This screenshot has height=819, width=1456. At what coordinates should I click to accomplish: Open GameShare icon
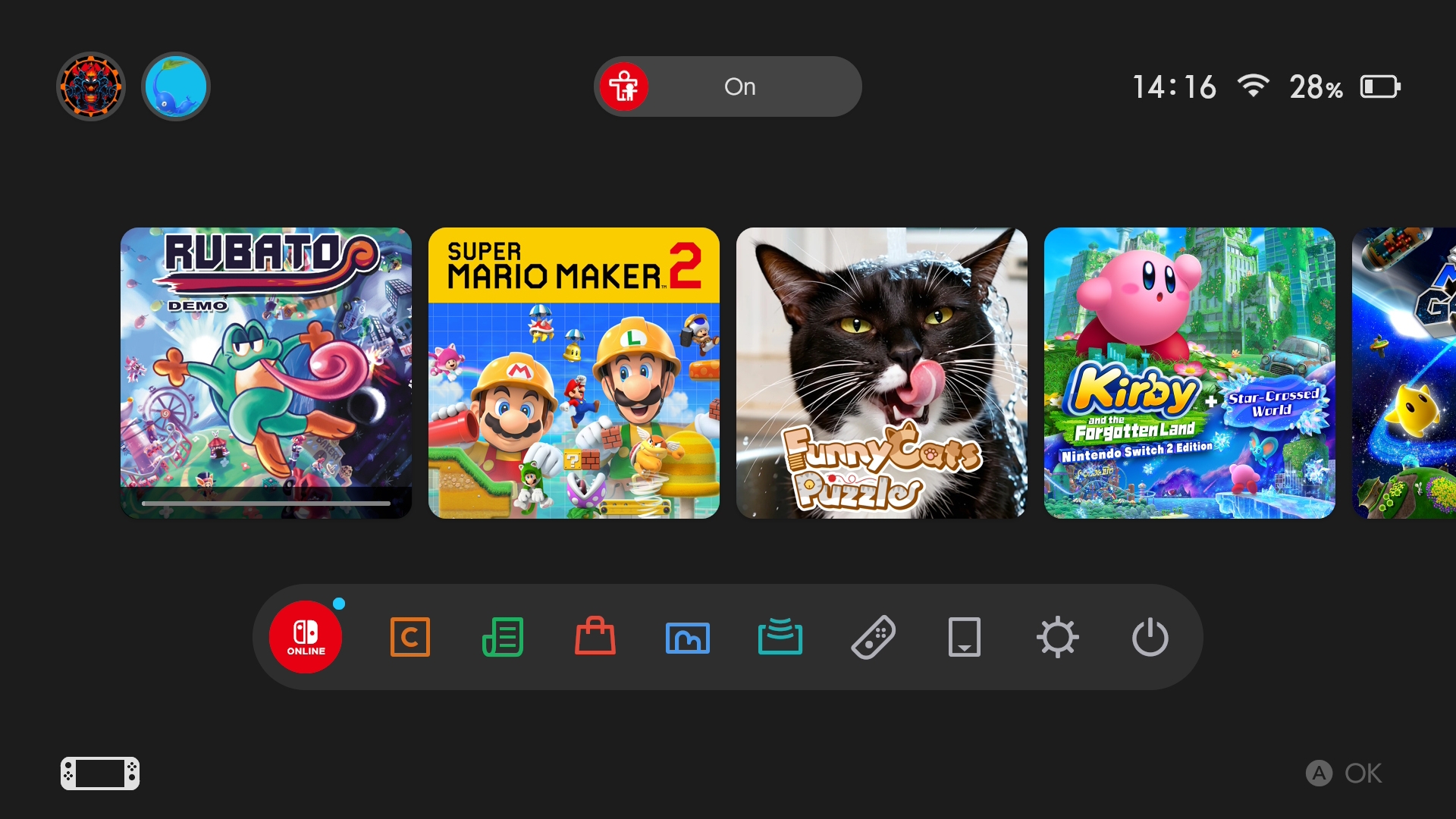tap(780, 637)
